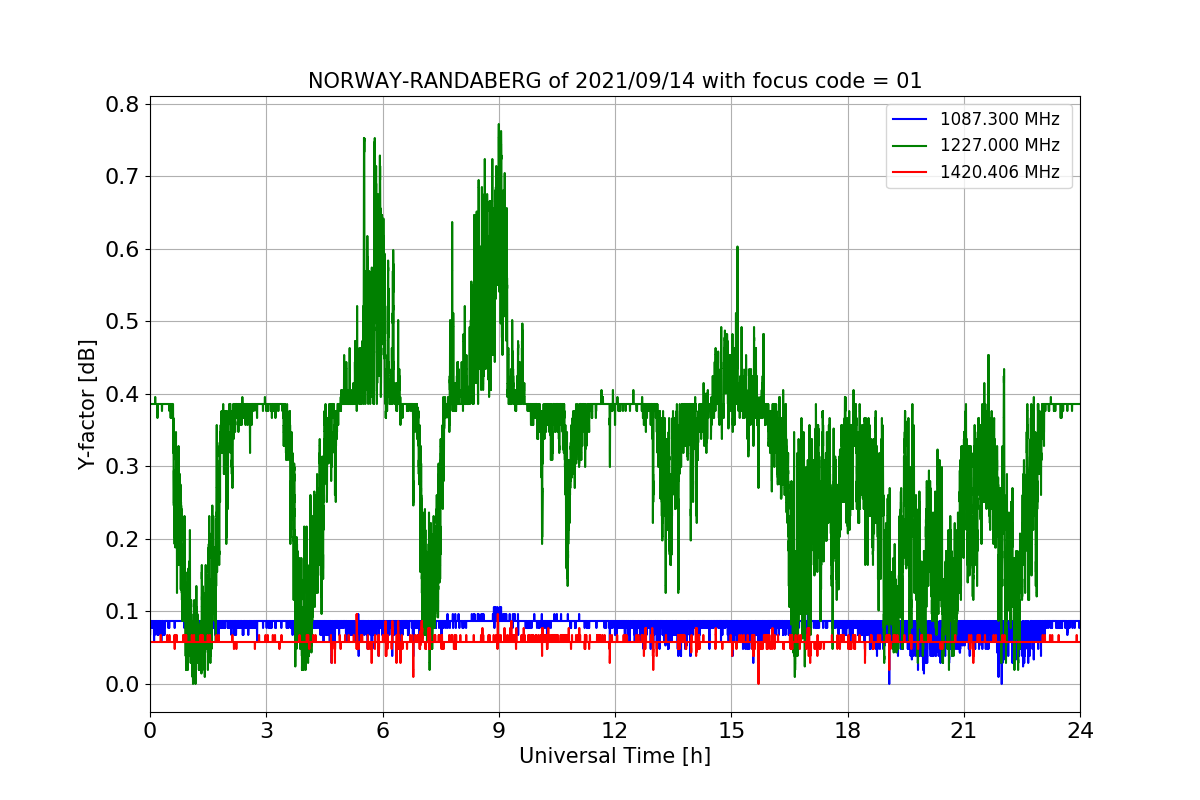Click the green curve peak near 9 hours

point(498,126)
